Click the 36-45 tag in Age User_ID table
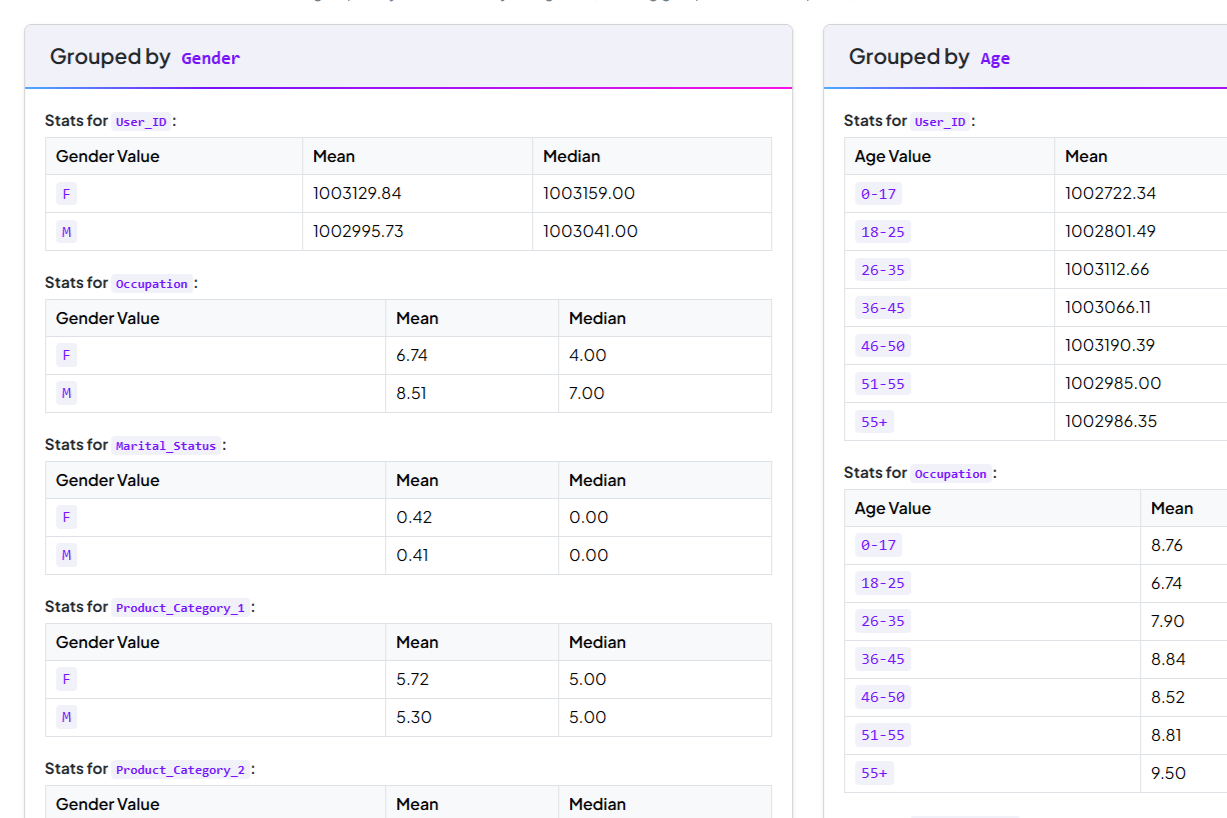The width and height of the screenshot is (1227, 818). pos(883,308)
